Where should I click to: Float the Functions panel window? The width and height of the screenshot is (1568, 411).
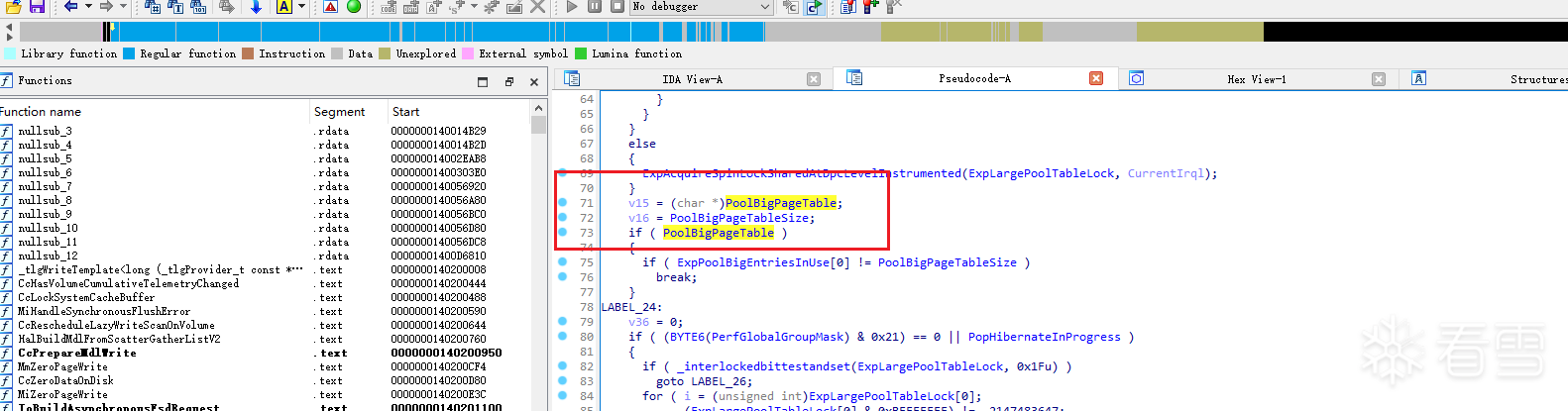click(509, 82)
